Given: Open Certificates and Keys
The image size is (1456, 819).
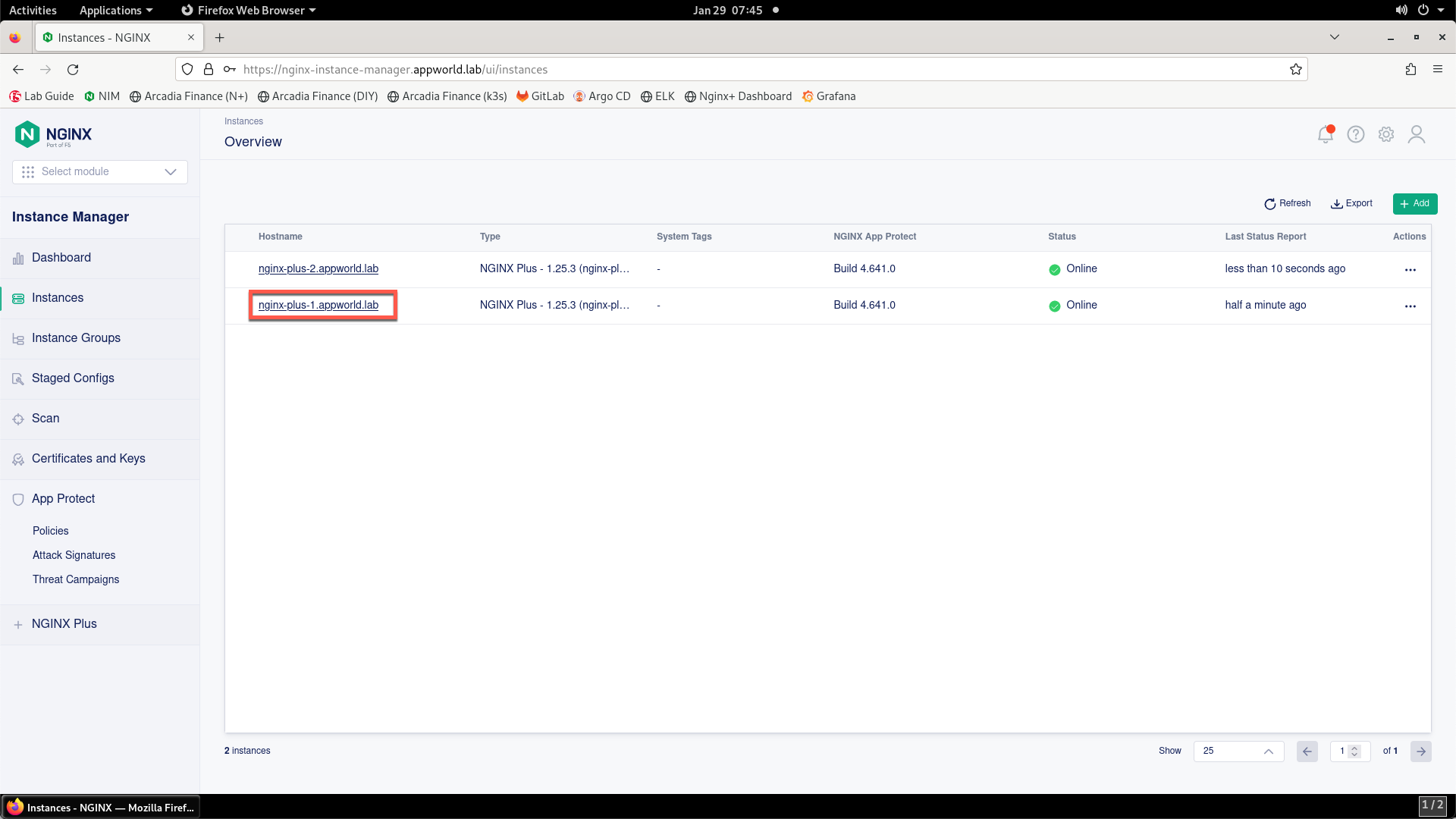Looking at the screenshot, I should (100, 459).
